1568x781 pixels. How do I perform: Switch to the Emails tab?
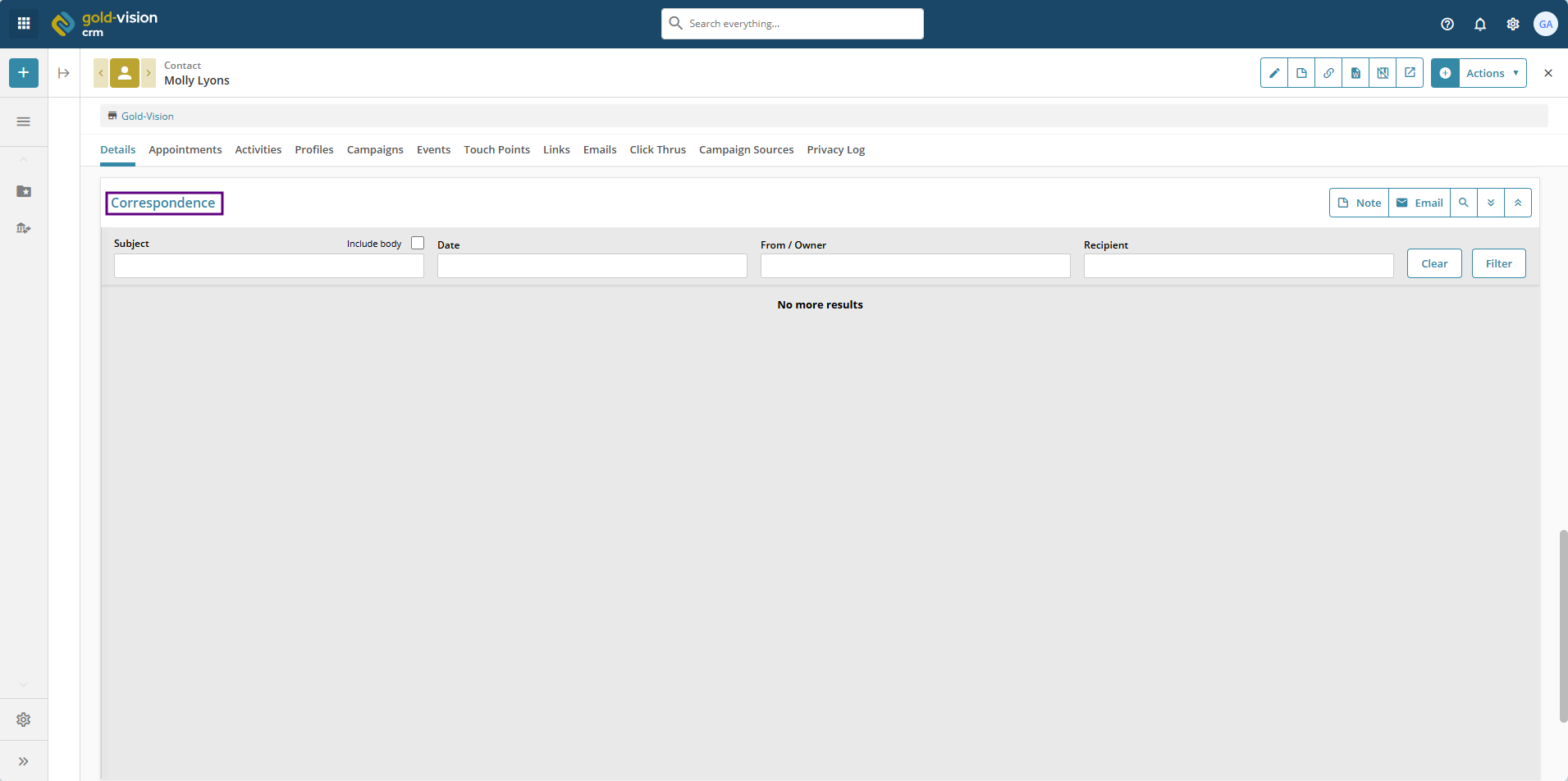coord(600,149)
